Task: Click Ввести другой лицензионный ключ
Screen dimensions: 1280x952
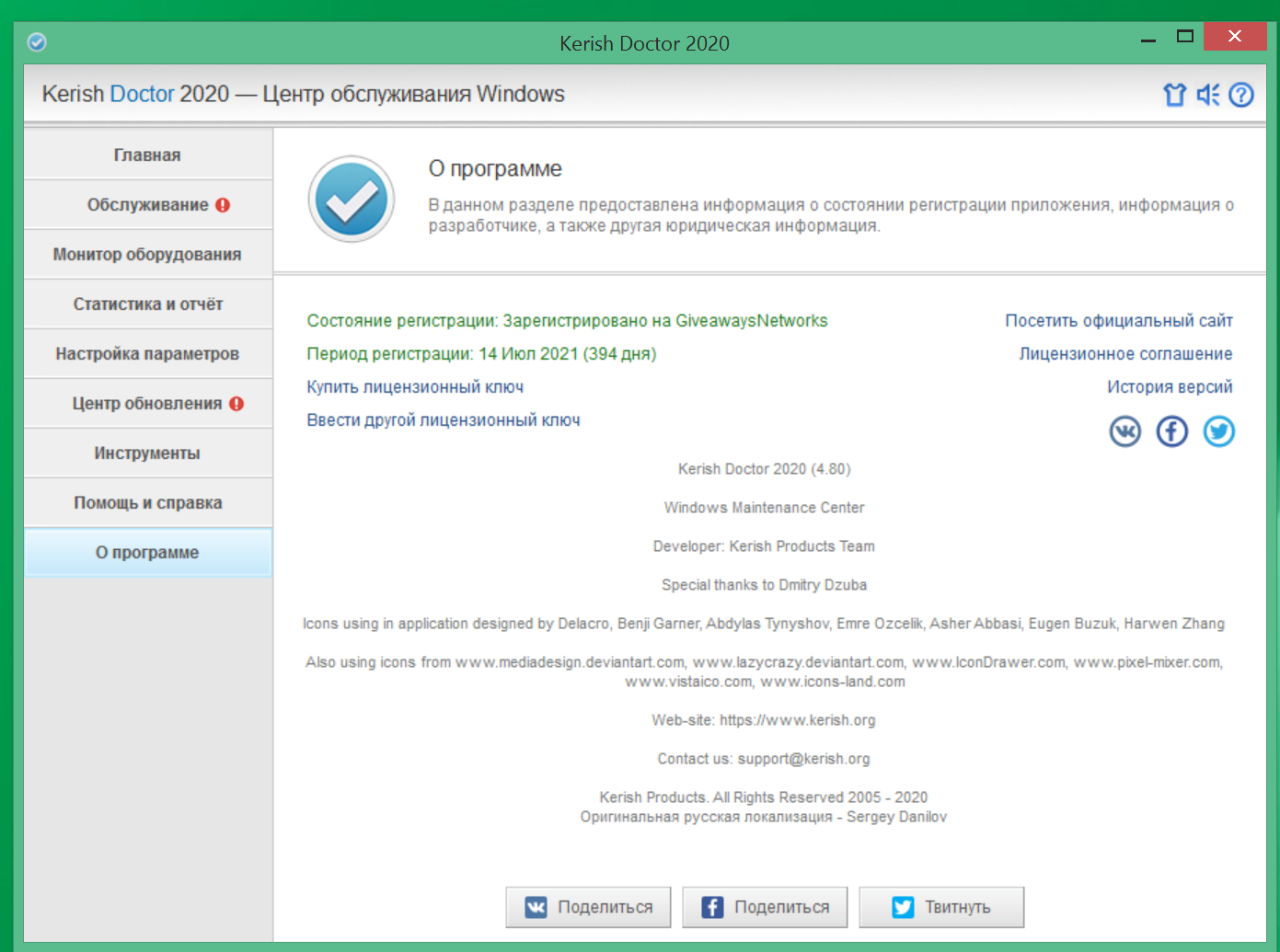Action: point(443,420)
